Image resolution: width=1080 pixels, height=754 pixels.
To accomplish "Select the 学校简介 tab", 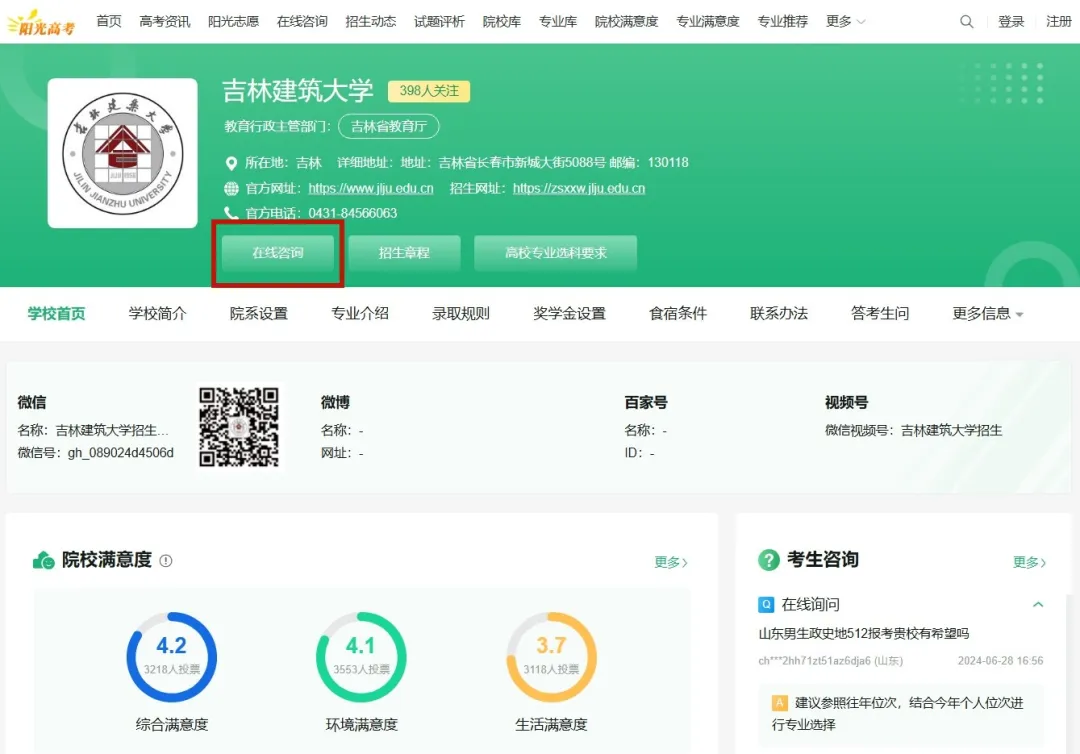I will click(x=158, y=313).
